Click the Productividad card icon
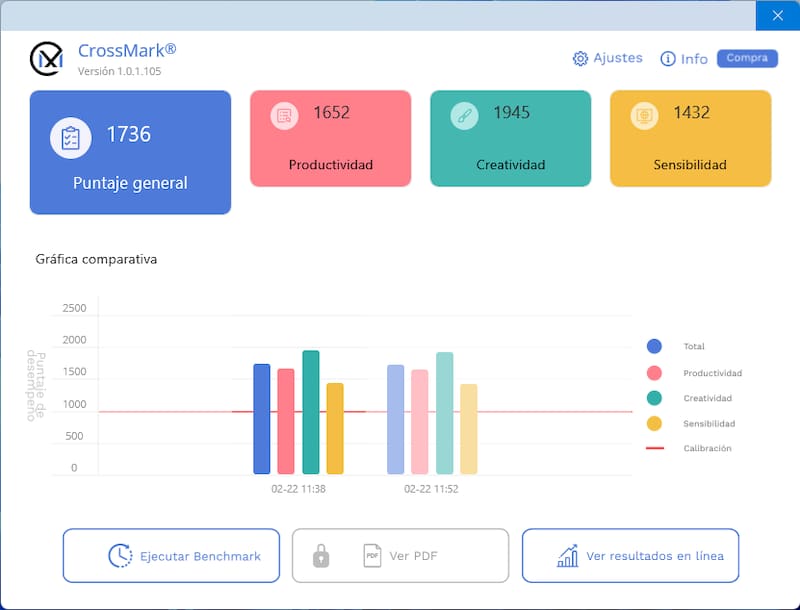Image resolution: width=800 pixels, height=610 pixels. (x=283, y=115)
